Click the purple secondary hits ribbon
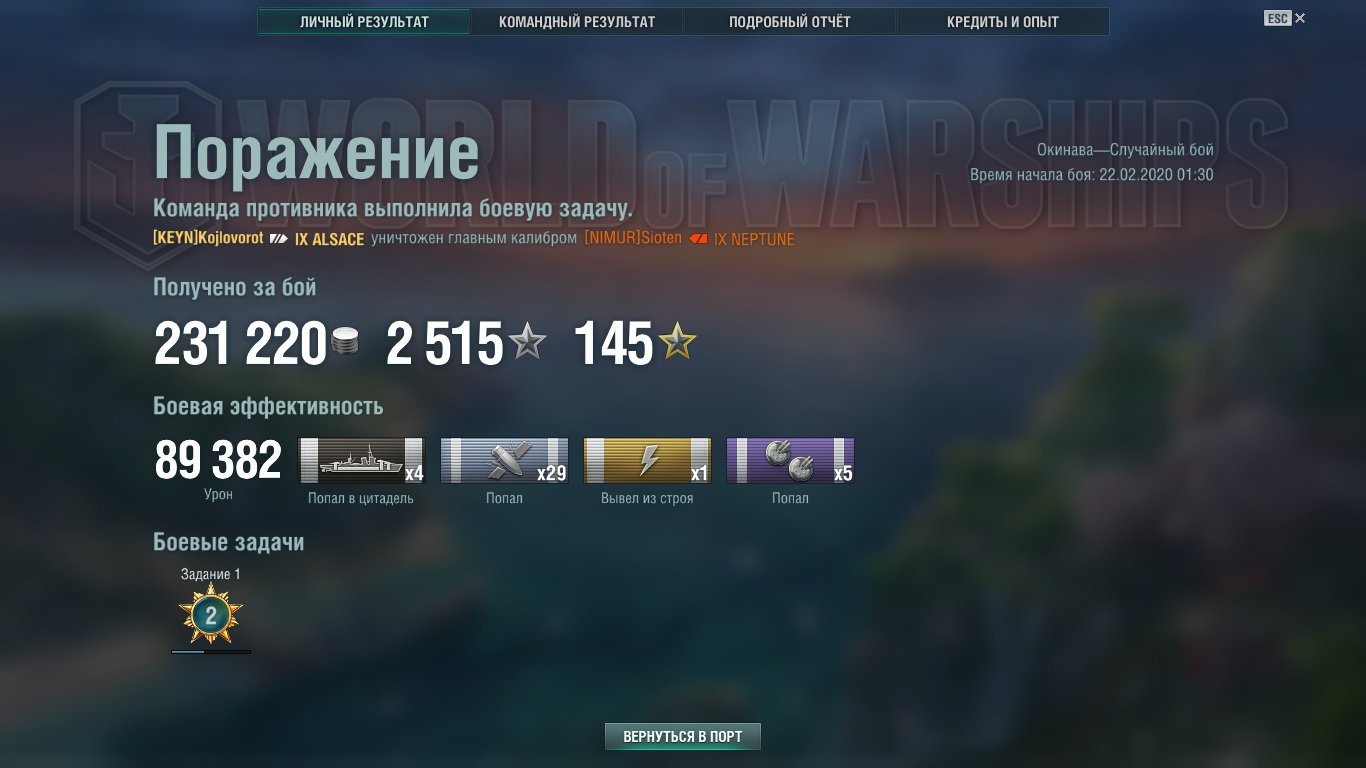 (x=790, y=461)
